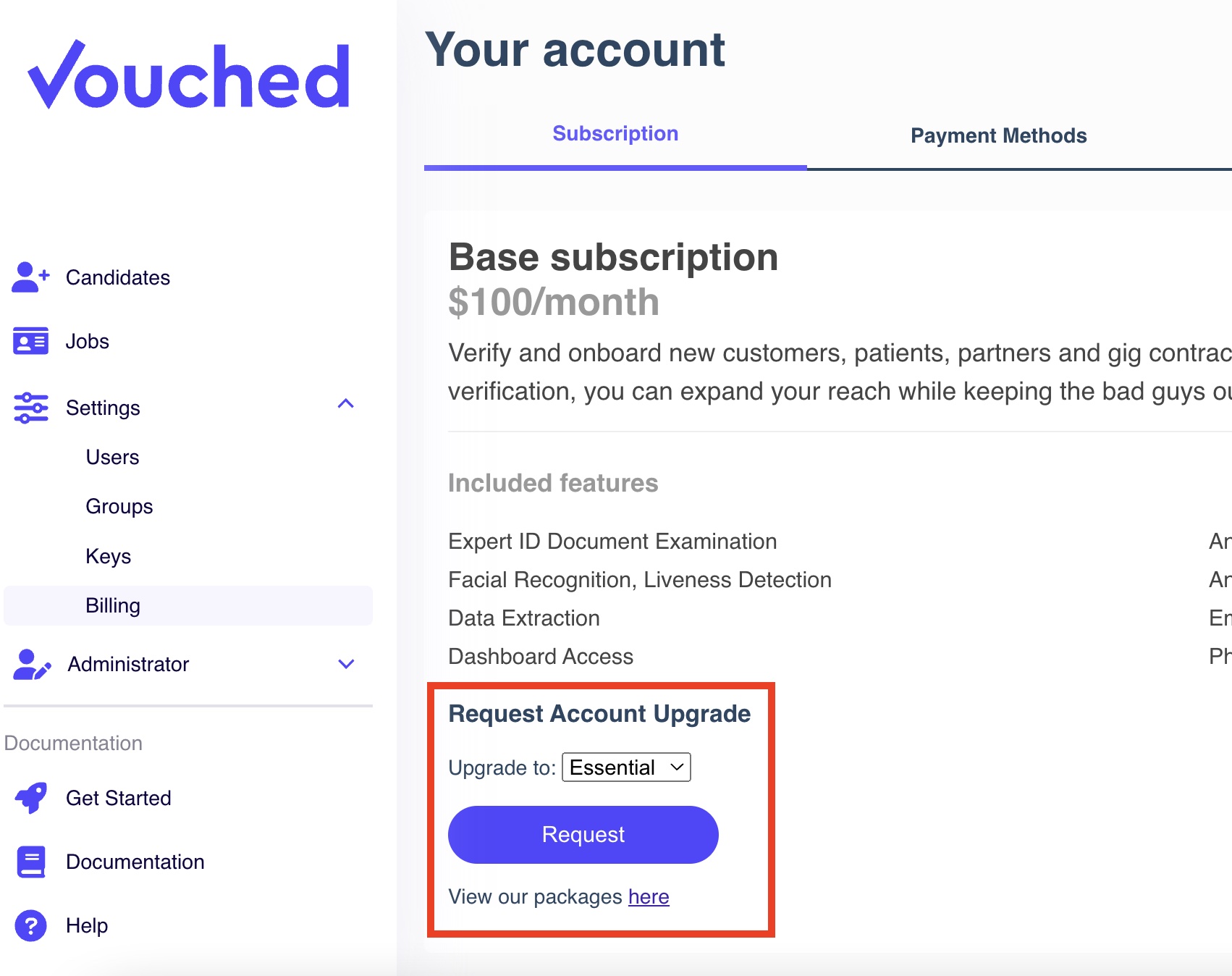Switch to the Subscription tab

click(x=615, y=134)
